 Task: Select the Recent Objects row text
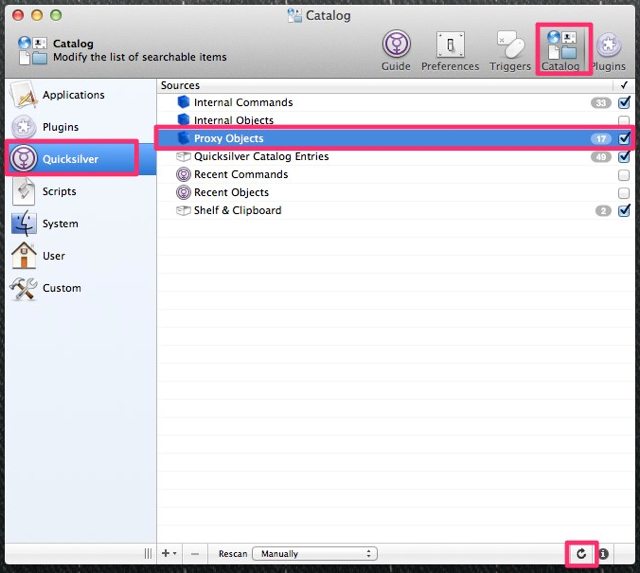click(231, 192)
